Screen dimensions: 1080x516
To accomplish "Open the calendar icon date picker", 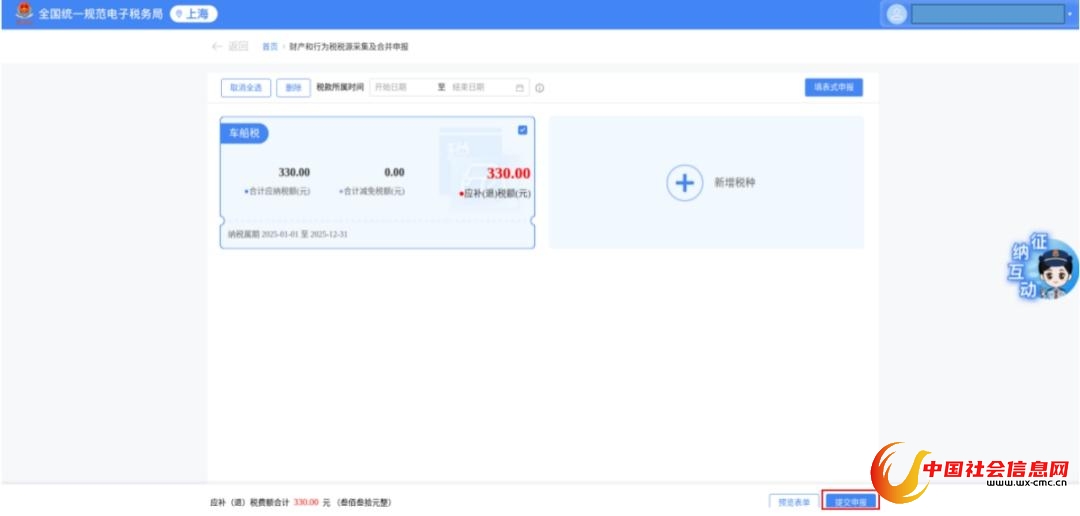I will click(520, 88).
